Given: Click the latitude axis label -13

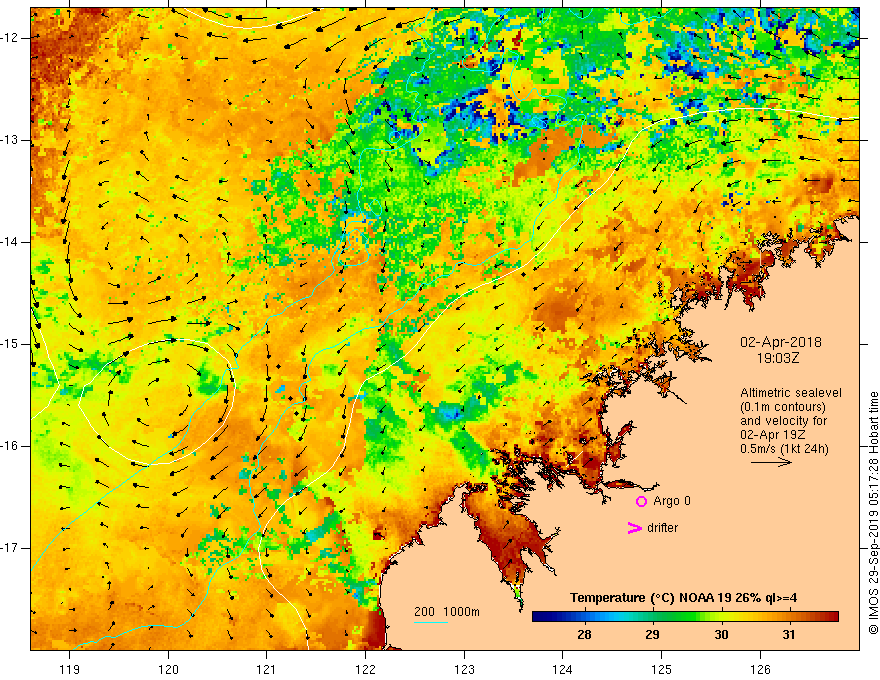Looking at the screenshot, I should (10, 140).
